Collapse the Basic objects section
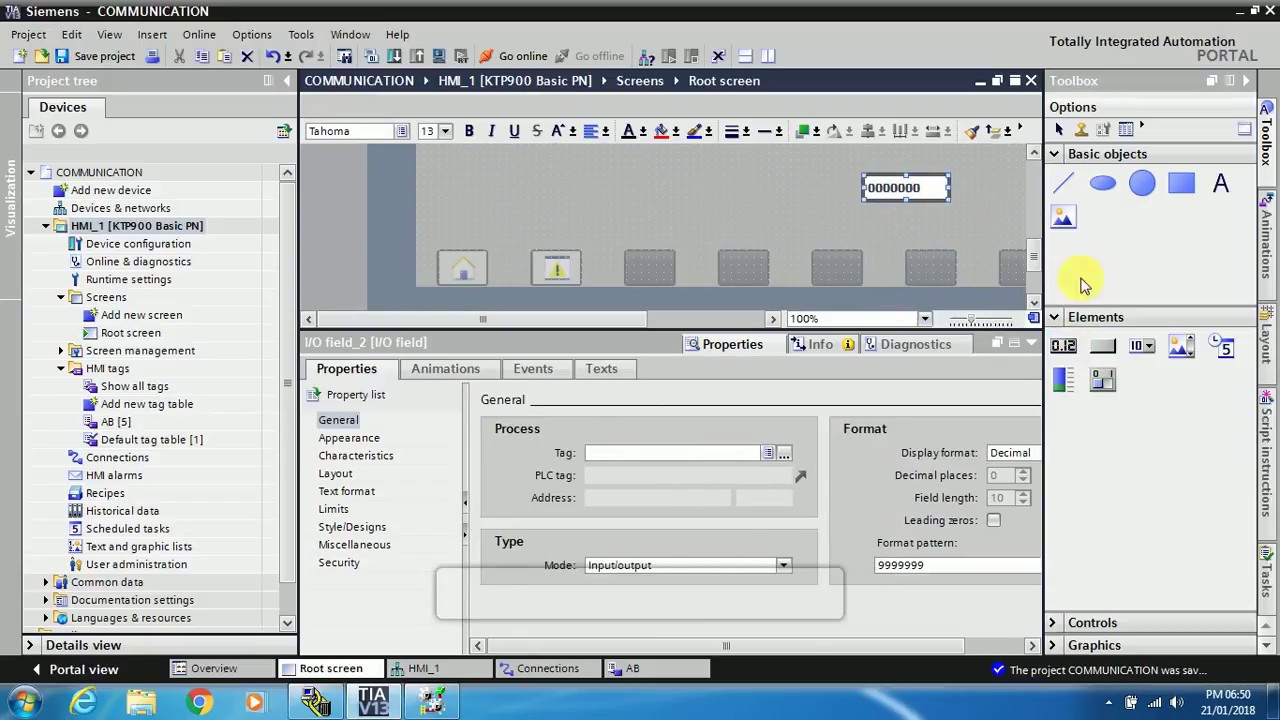1280x720 pixels. pos(1054,154)
